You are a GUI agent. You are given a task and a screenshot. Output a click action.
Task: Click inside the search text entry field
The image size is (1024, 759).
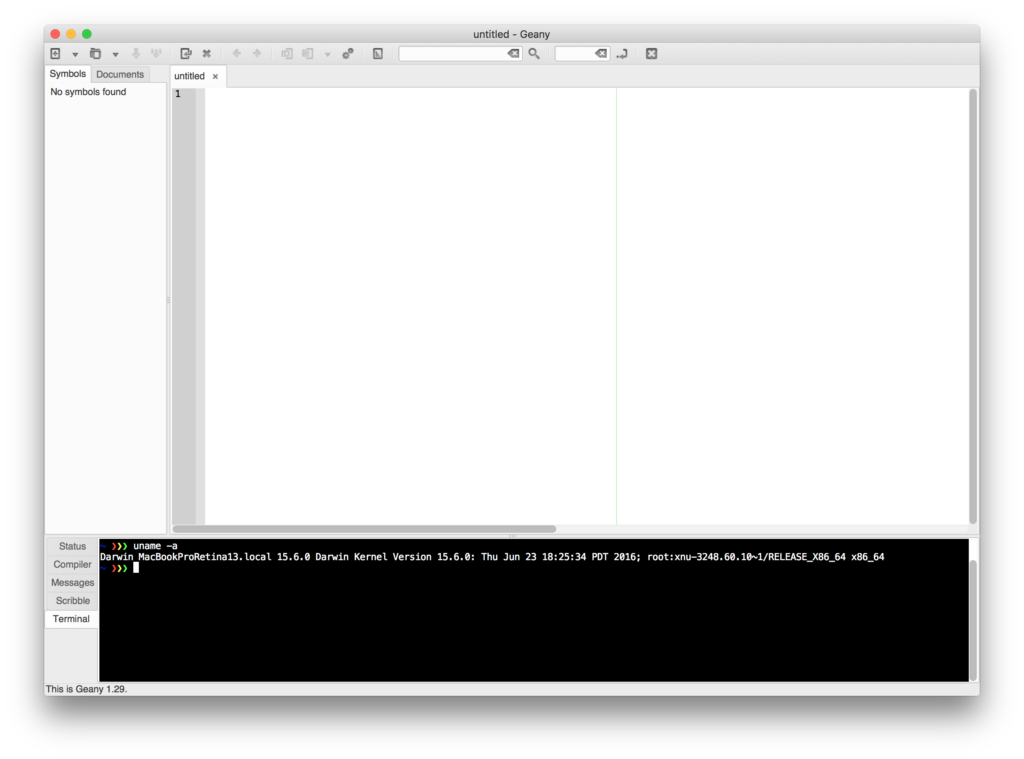pyautogui.click(x=455, y=53)
